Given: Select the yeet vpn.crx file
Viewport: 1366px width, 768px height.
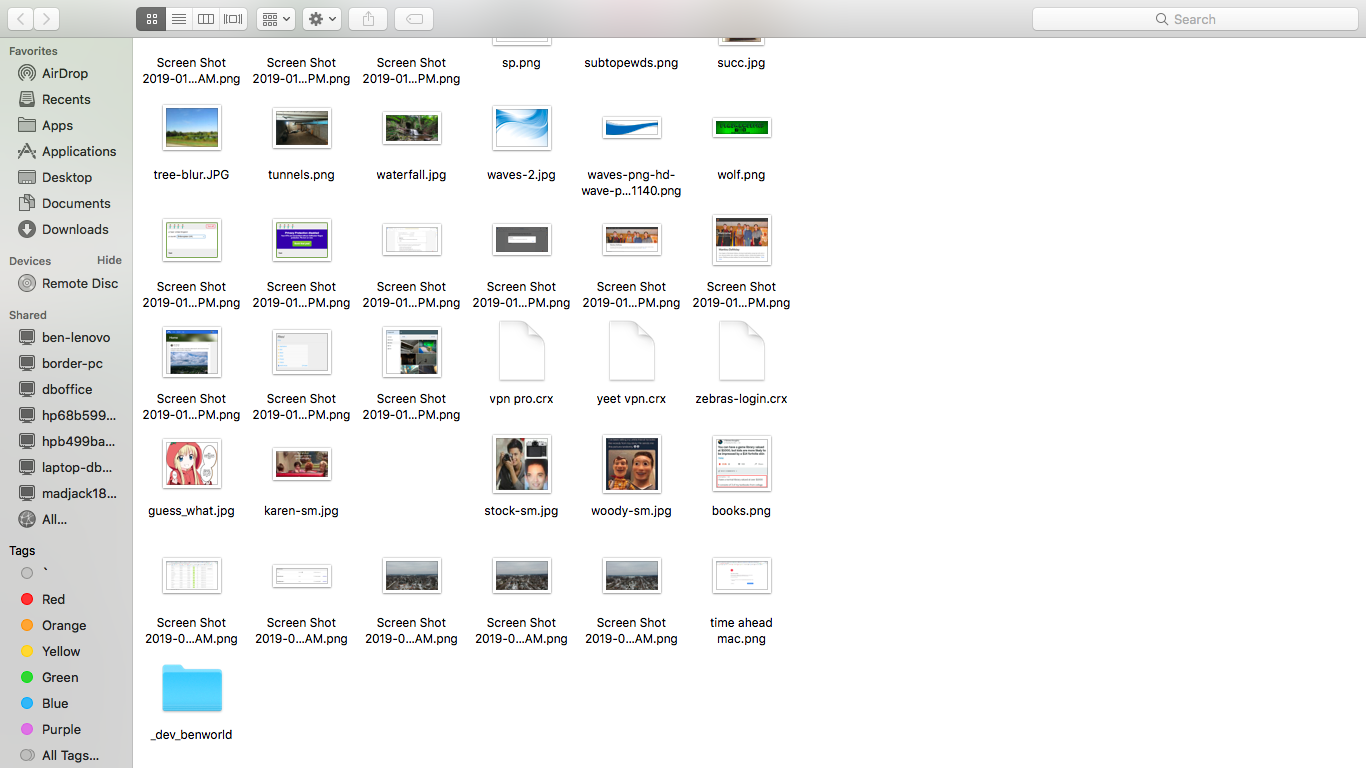Looking at the screenshot, I should [631, 352].
